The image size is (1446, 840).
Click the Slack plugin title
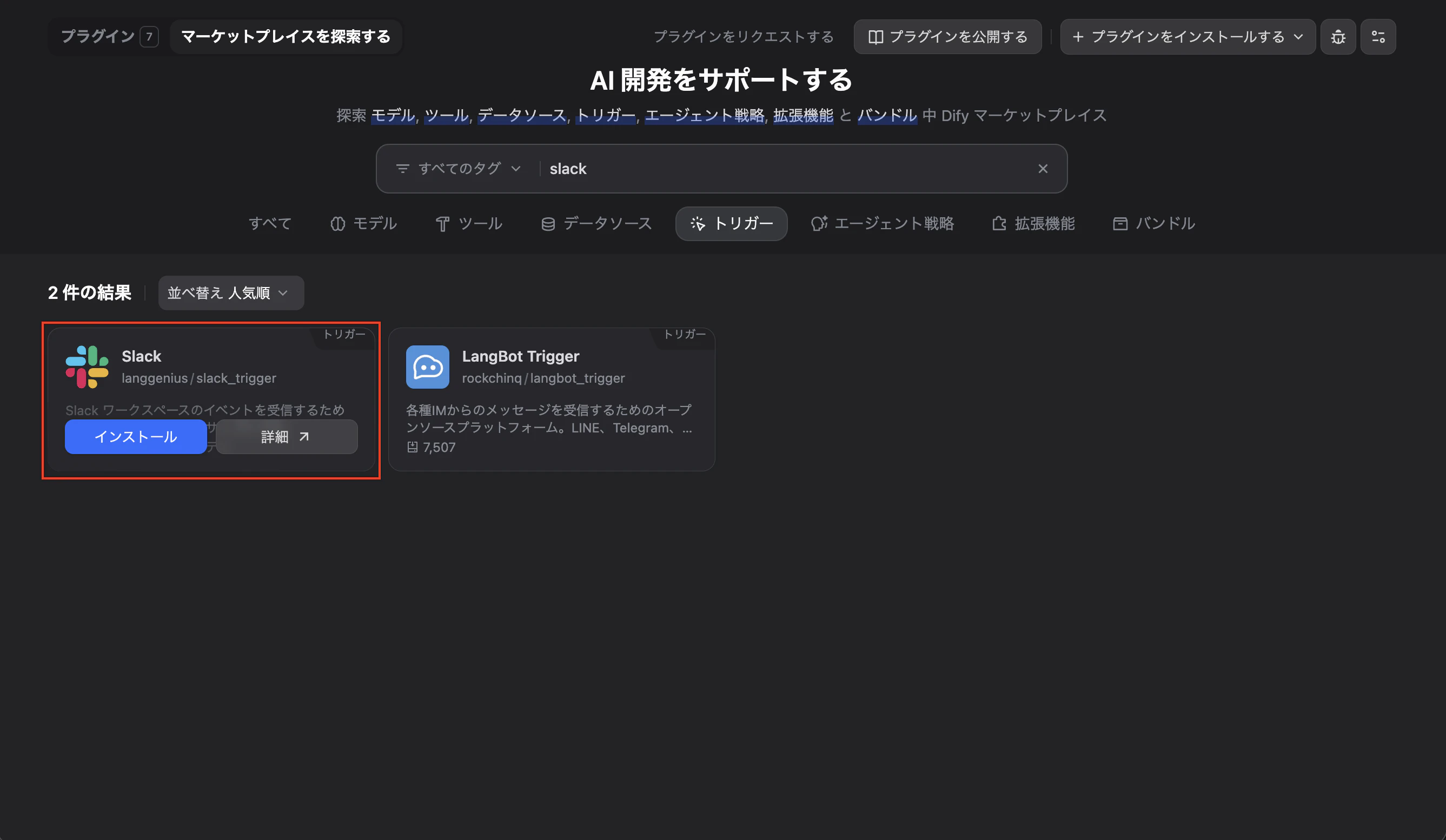coord(141,356)
